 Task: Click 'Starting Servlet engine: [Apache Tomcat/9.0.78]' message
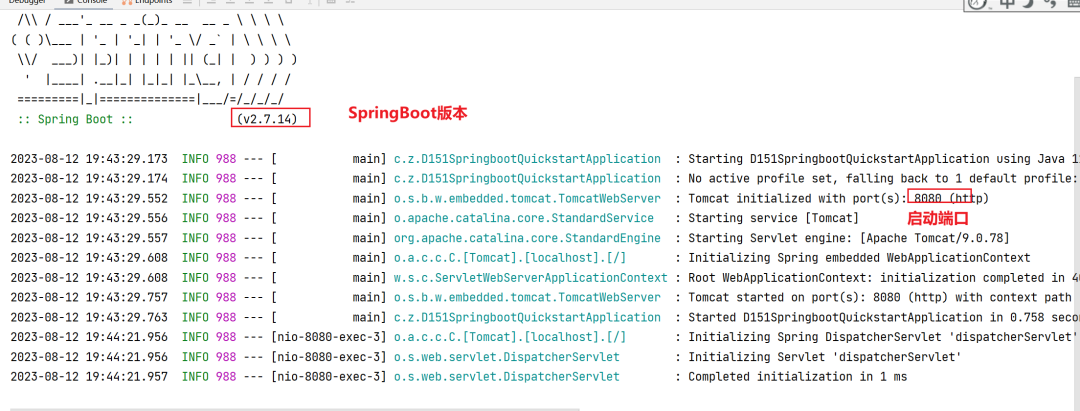pos(849,238)
